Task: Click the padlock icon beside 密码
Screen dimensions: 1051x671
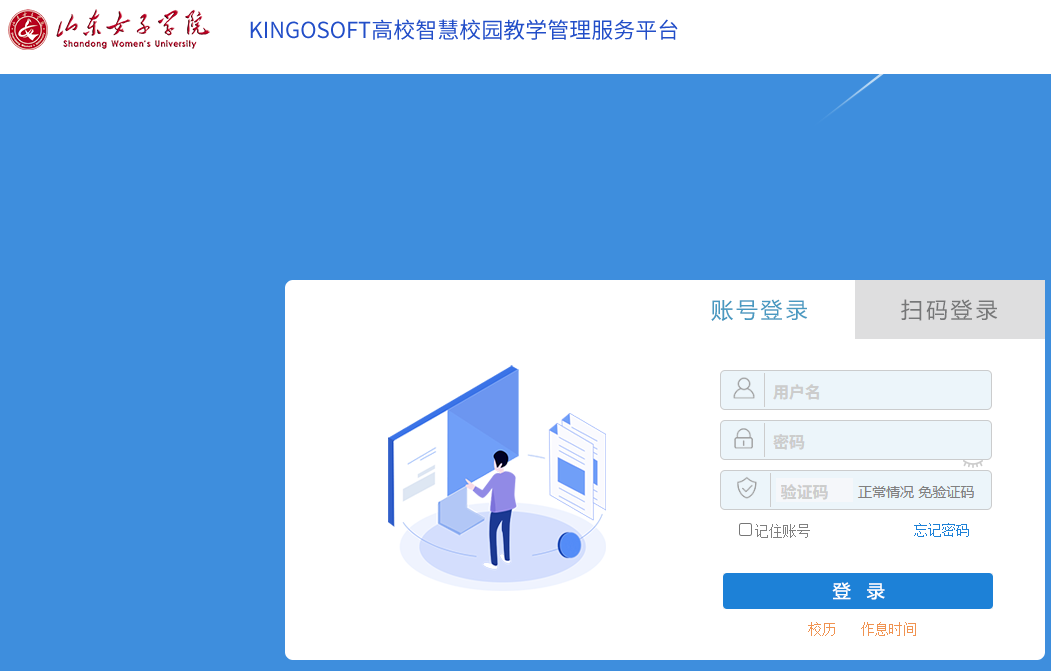Action: pos(743,438)
